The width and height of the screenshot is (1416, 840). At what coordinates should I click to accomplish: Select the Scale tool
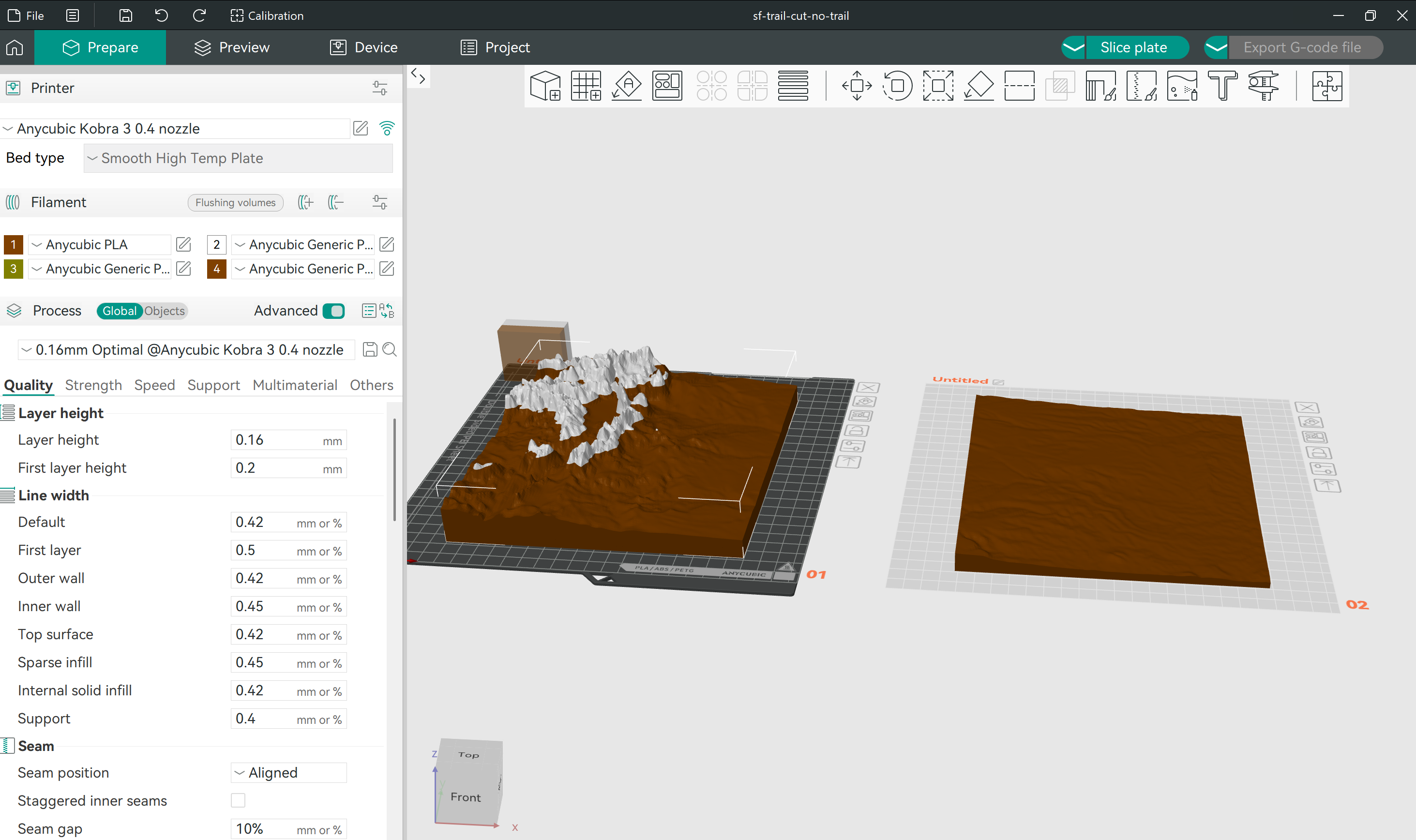tap(938, 86)
